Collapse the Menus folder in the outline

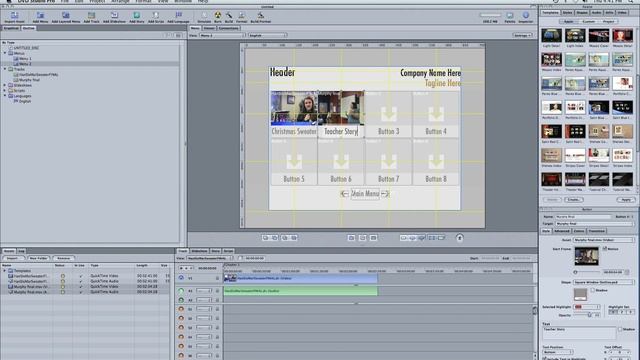coord(5,53)
